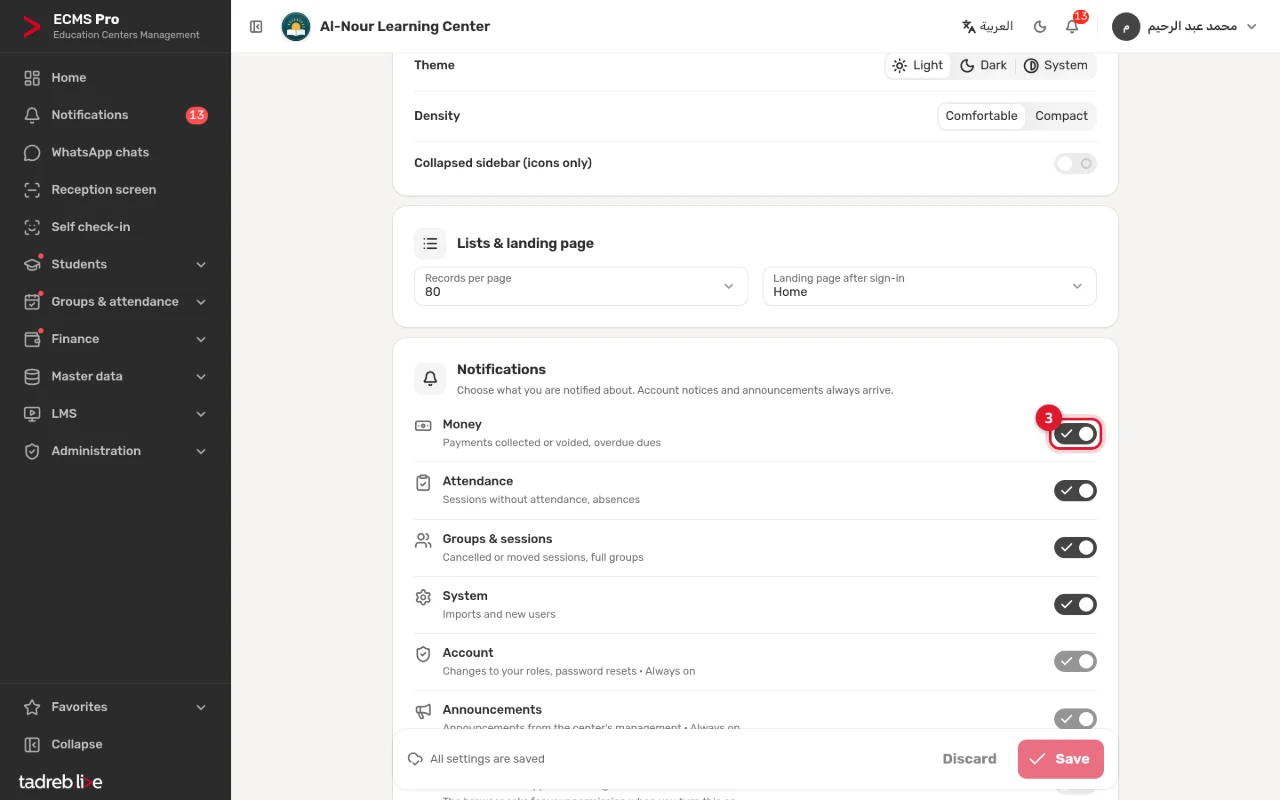
Task: Click the ECMS Pro logo
Action: click(x=32, y=27)
